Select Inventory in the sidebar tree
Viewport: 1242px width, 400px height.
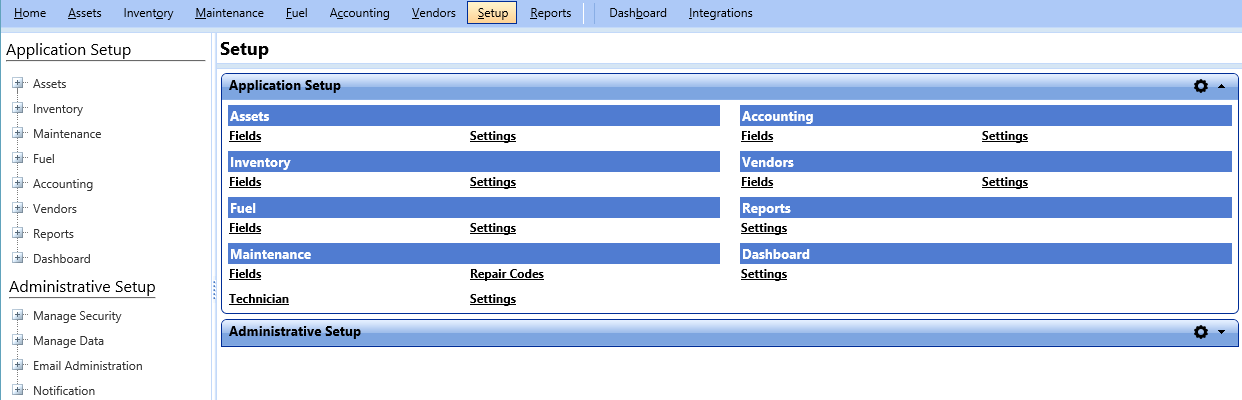[58, 109]
